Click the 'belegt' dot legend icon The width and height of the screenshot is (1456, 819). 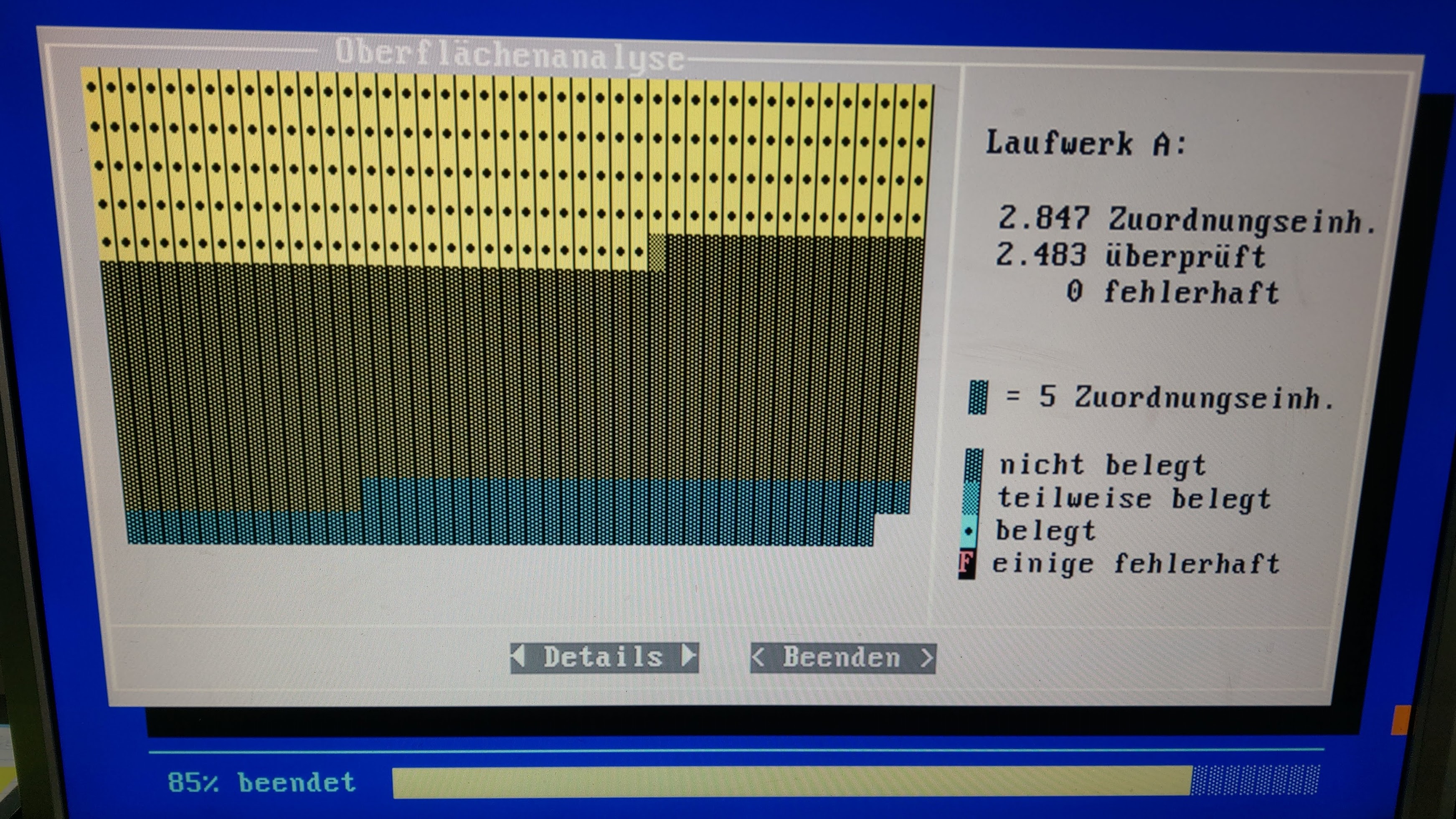click(x=969, y=531)
